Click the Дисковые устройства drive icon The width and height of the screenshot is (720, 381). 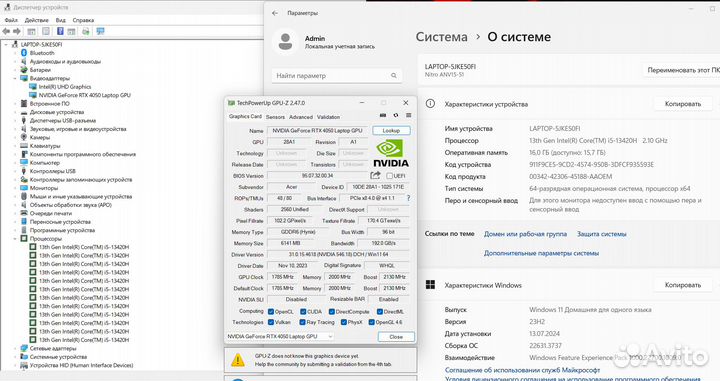24,112
